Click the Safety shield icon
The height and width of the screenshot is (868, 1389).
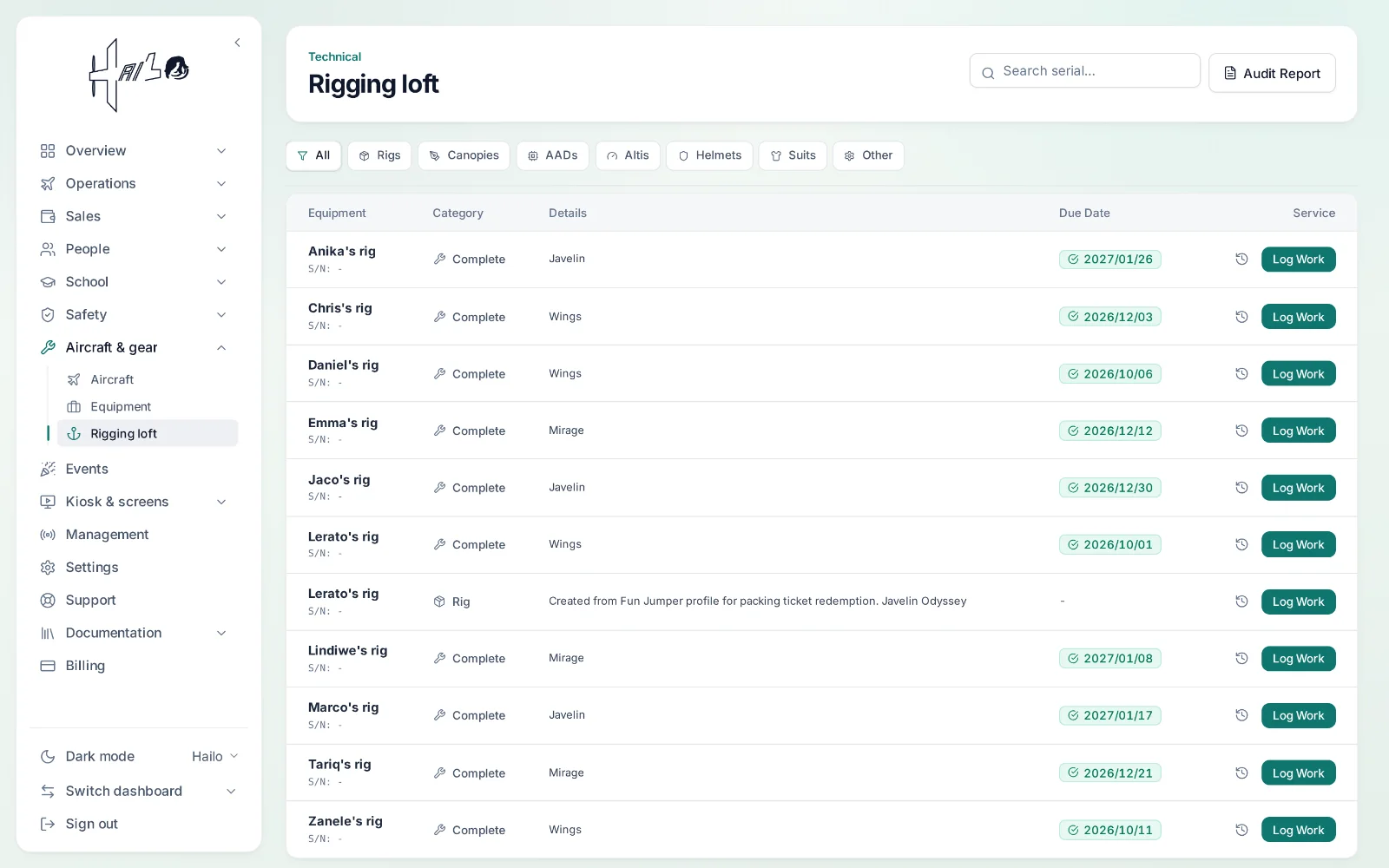48,315
